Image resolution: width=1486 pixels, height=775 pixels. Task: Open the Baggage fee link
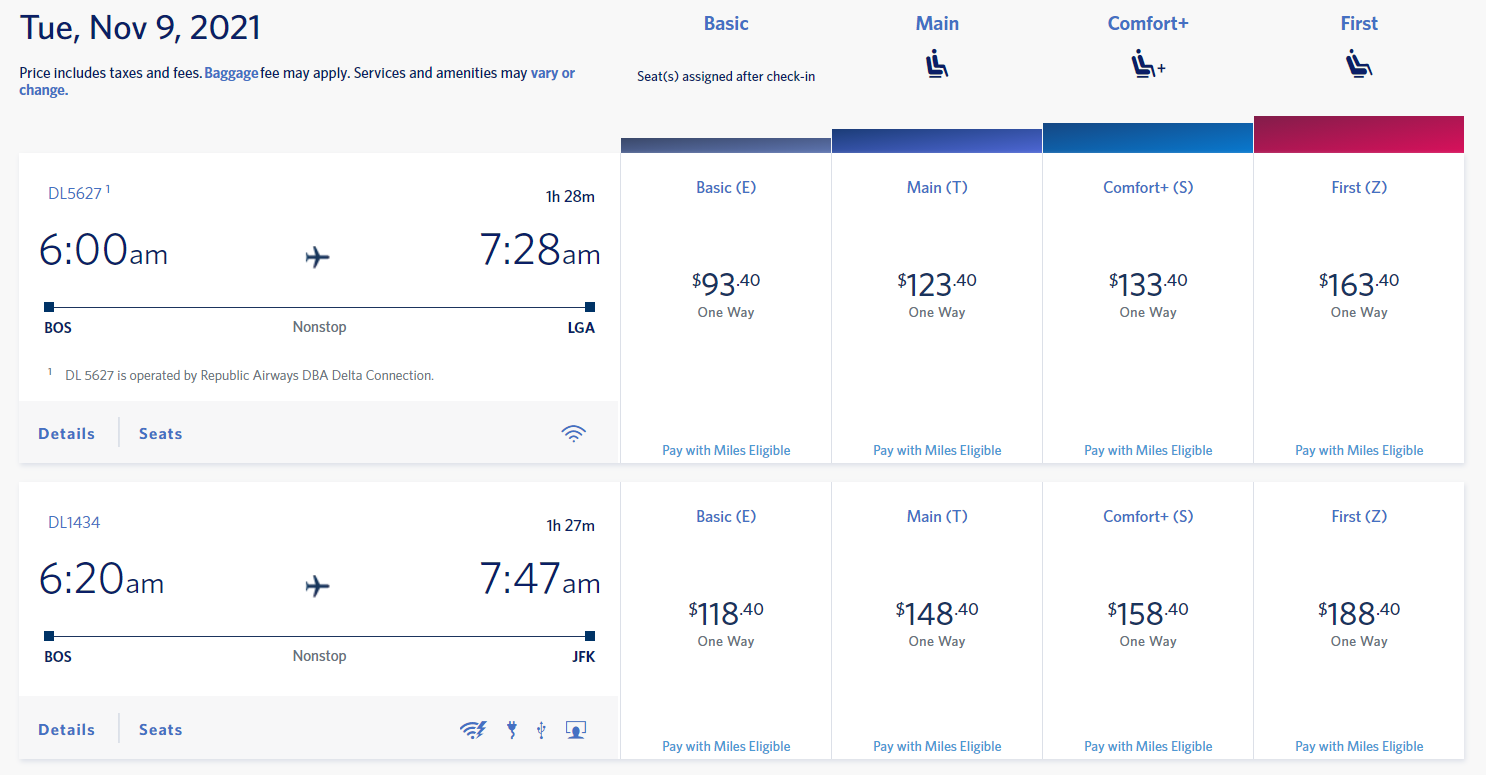[x=231, y=72]
